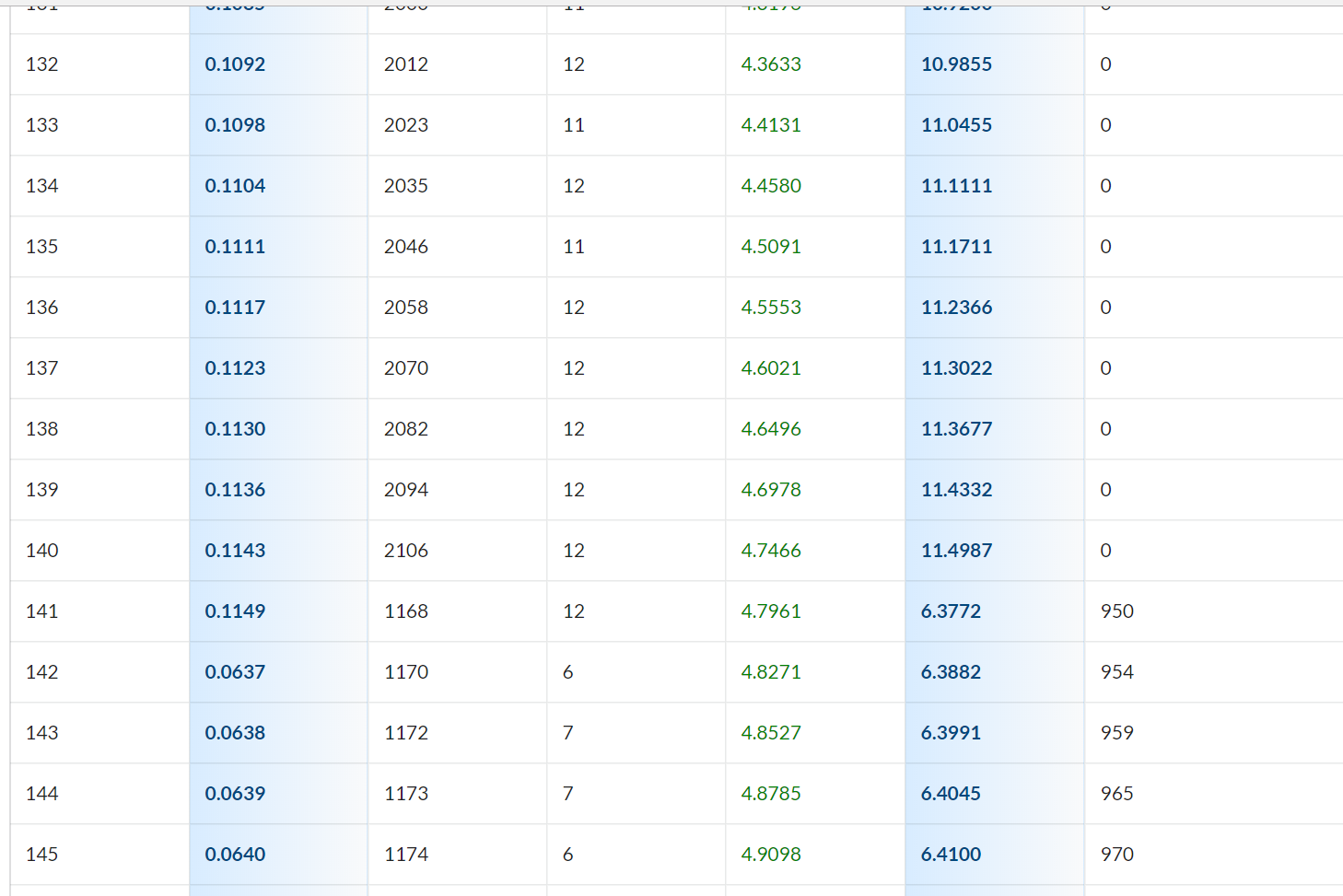The image size is (1343, 896).
Task: Click the green value 4.5553
Action: pyautogui.click(x=771, y=308)
